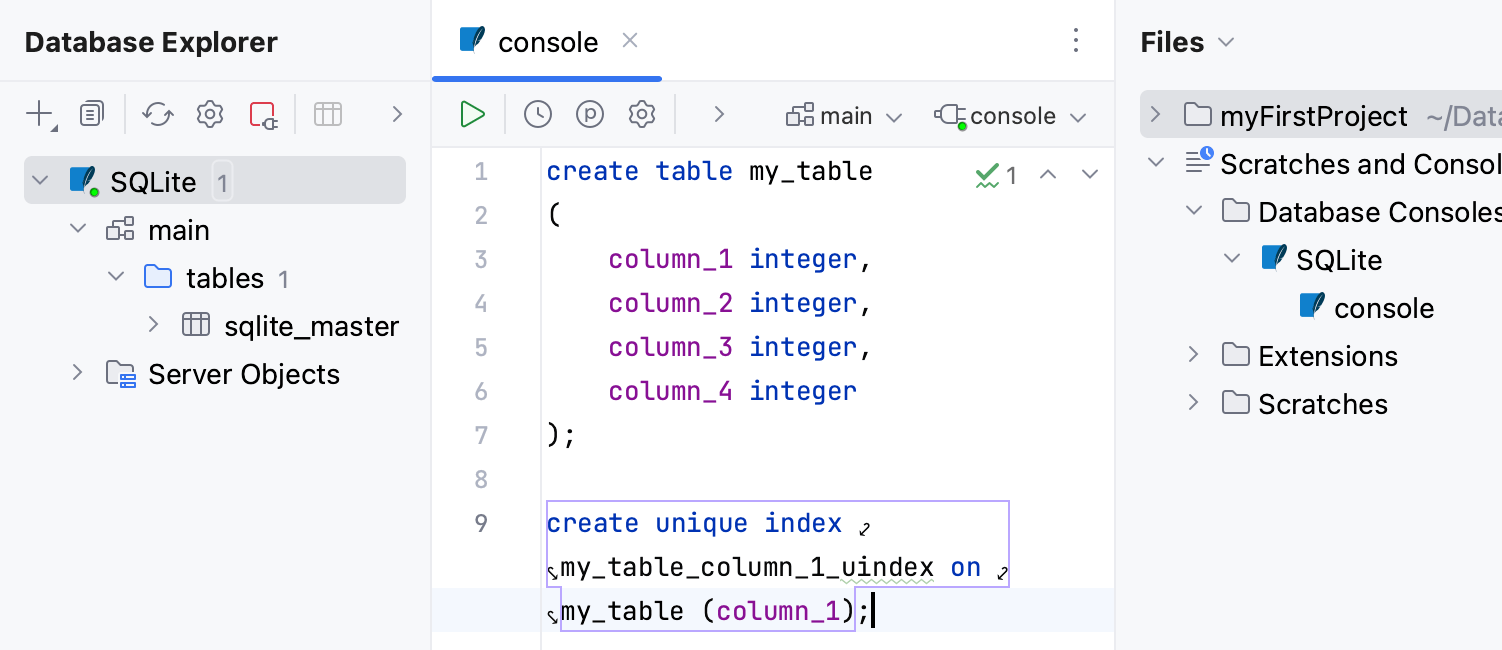Click the red Deactivate (disconnect) icon
The height and width of the screenshot is (650, 1502).
(x=263, y=115)
